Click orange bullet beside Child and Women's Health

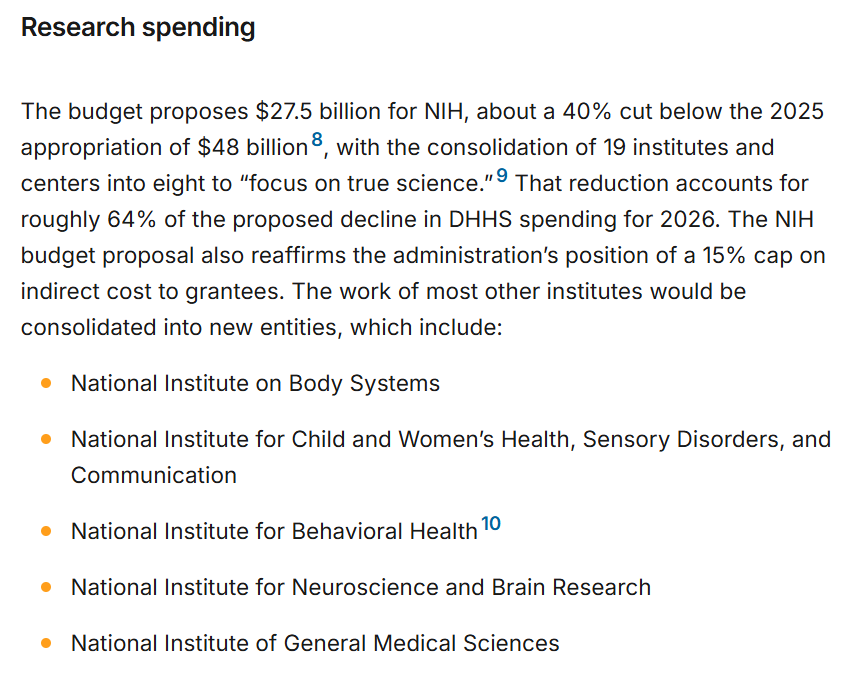coord(46,439)
